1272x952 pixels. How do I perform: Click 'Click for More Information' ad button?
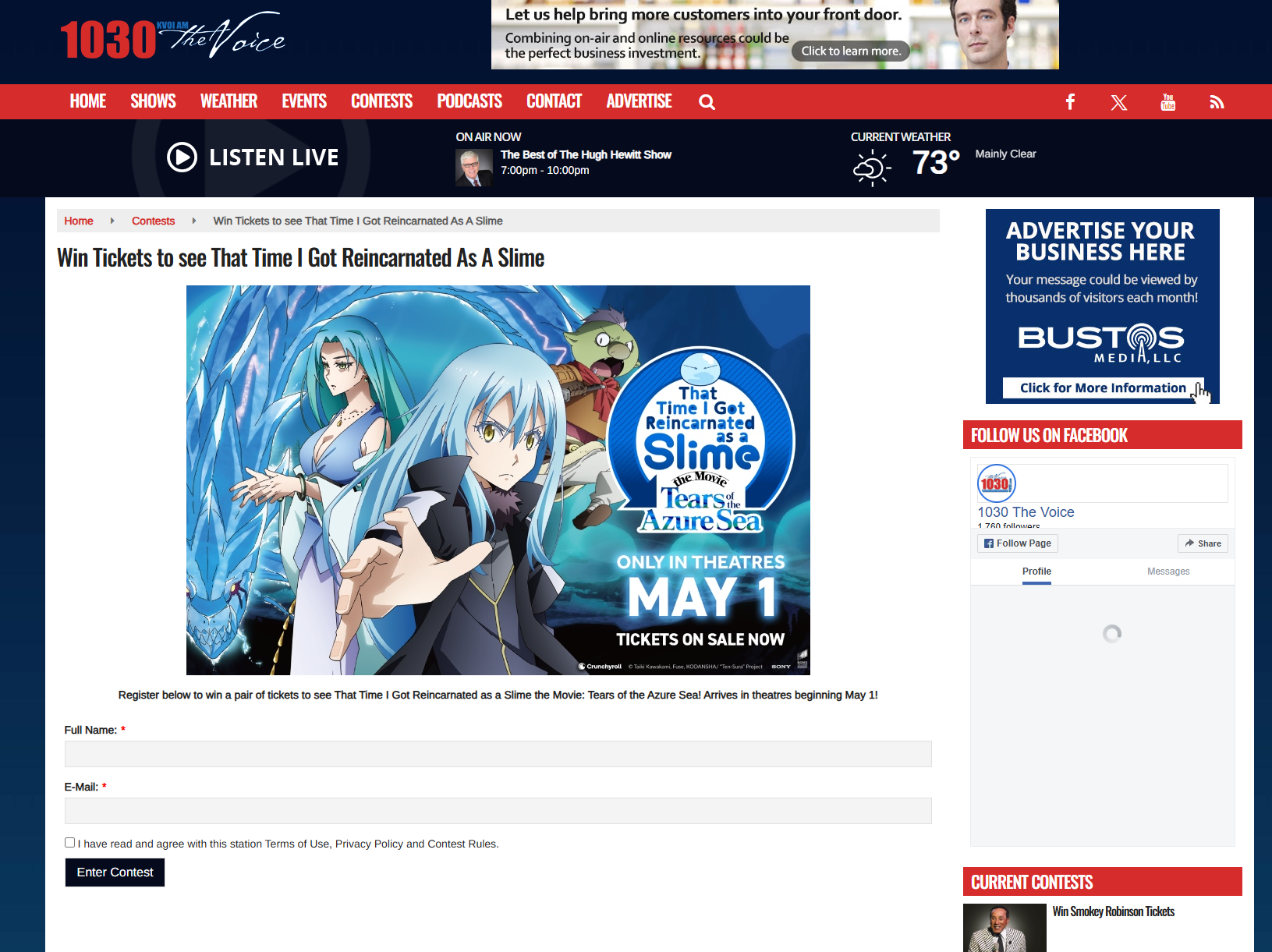[x=1103, y=388]
